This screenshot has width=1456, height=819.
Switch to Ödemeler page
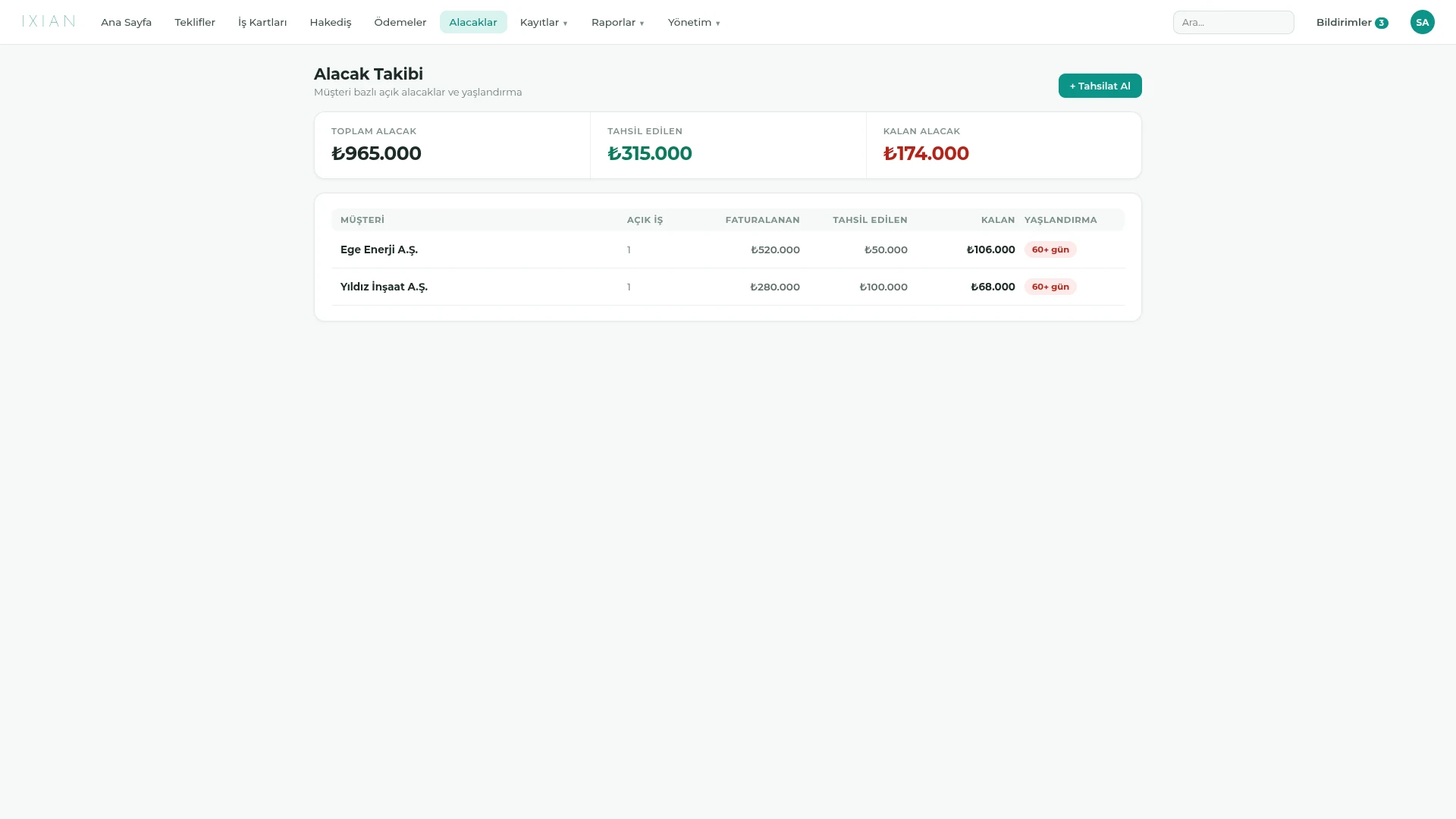[400, 22]
